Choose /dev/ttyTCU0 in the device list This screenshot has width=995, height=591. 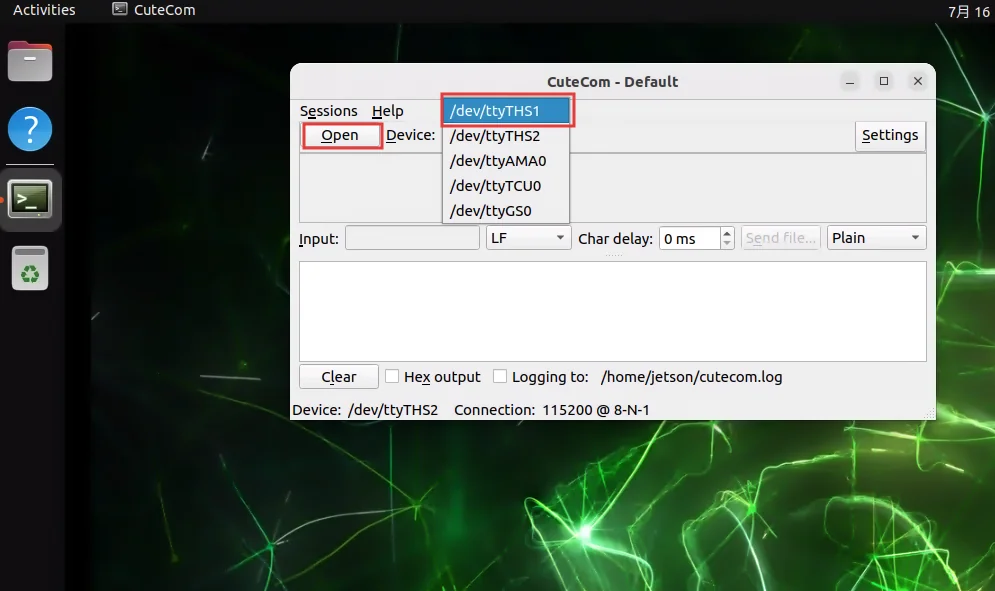[x=506, y=185]
